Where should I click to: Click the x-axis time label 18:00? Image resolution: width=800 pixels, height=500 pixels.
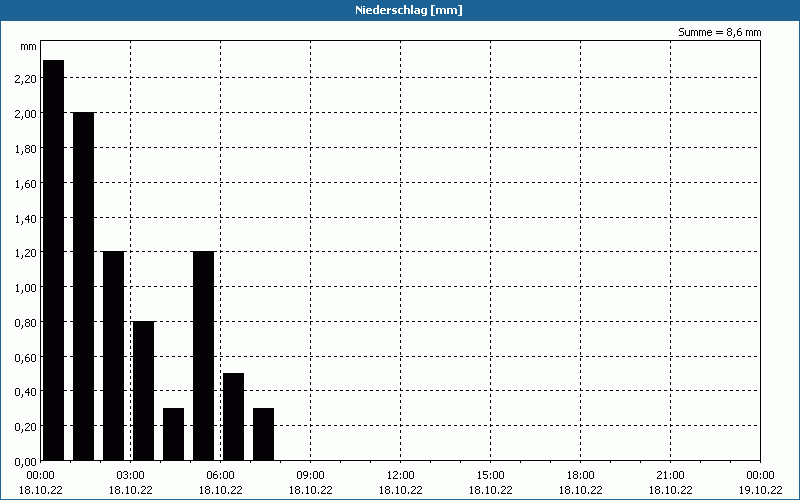581,476
